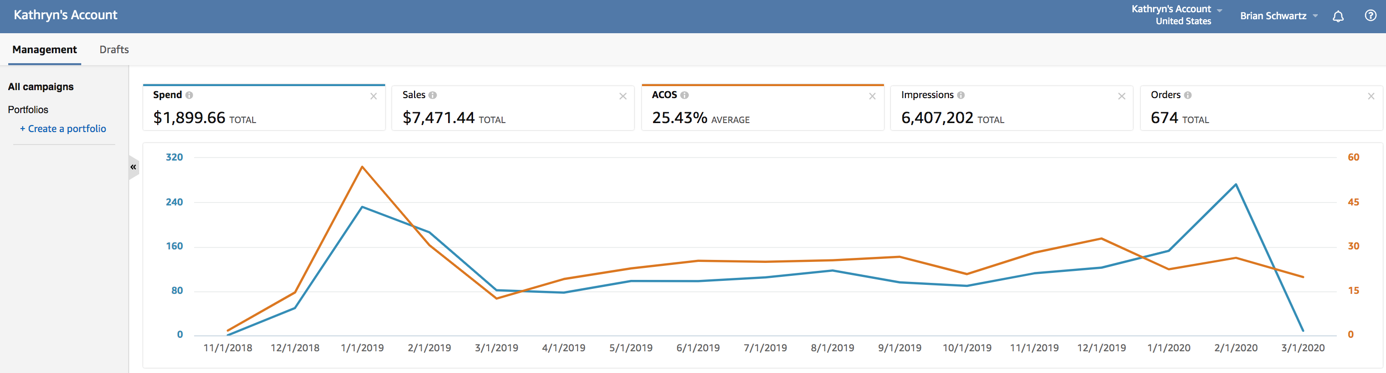Toggle the Sales card to plot it
Screen dimensions: 1386x373
coord(513,108)
